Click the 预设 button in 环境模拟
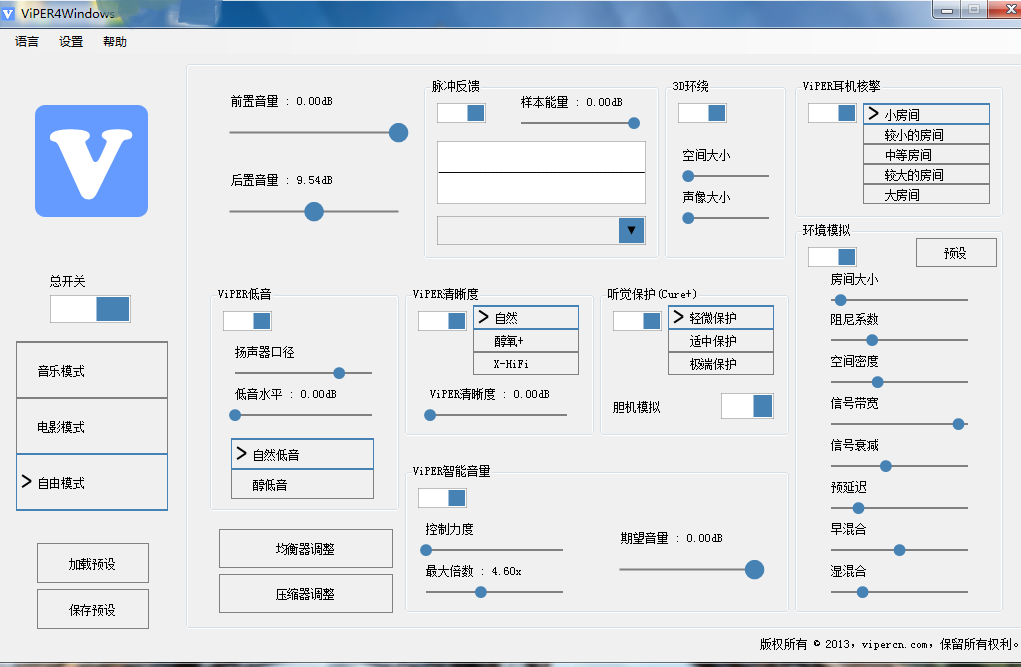The height and width of the screenshot is (667, 1021). pos(956,253)
